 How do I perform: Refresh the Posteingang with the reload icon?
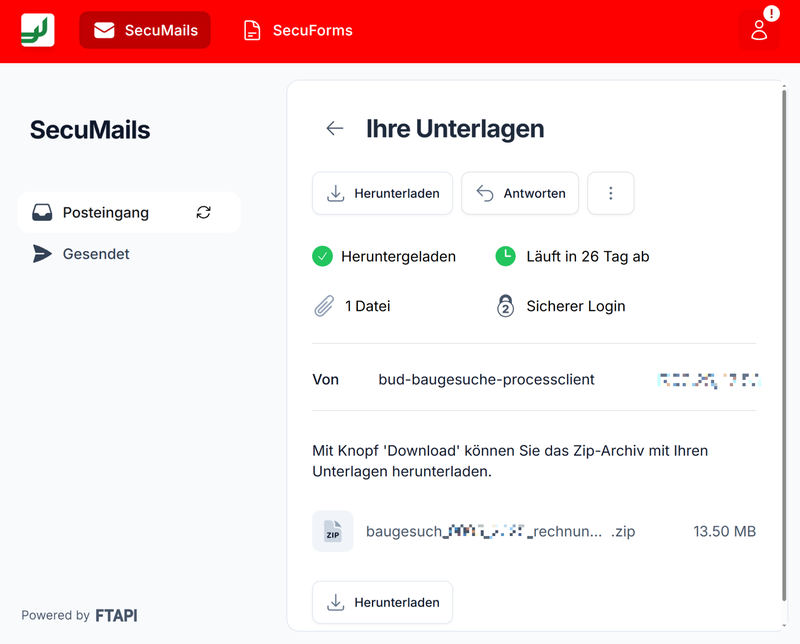204,212
